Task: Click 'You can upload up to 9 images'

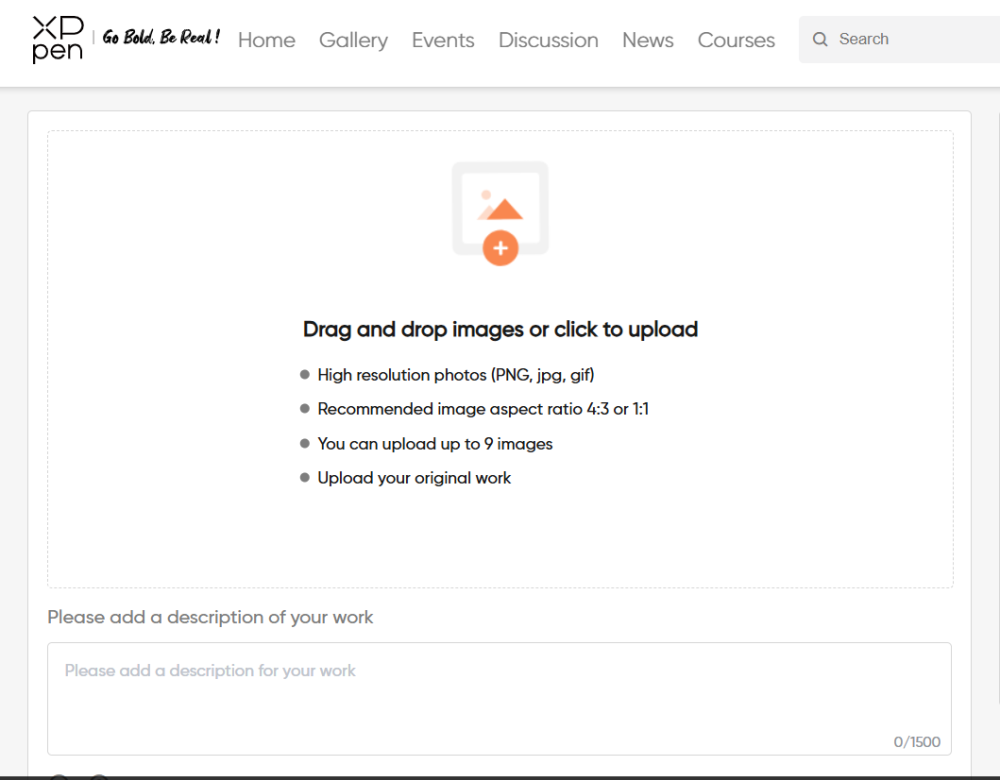Action: (435, 444)
